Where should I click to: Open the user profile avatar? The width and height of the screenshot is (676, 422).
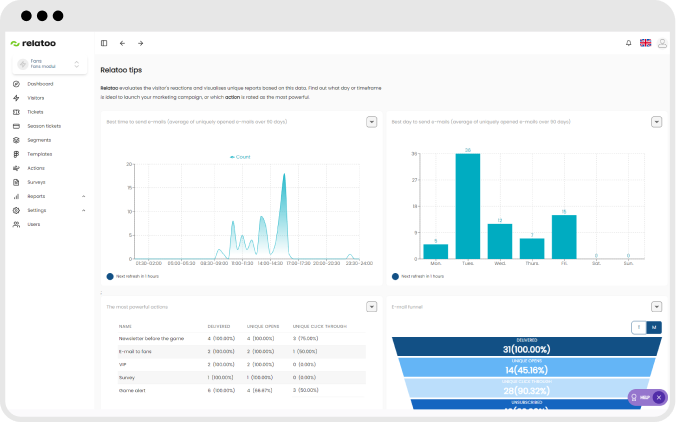pyautogui.click(x=662, y=43)
